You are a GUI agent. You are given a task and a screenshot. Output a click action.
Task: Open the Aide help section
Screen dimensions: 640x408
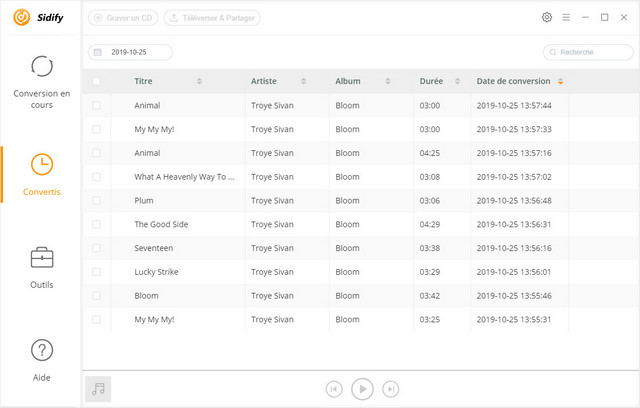click(42, 360)
